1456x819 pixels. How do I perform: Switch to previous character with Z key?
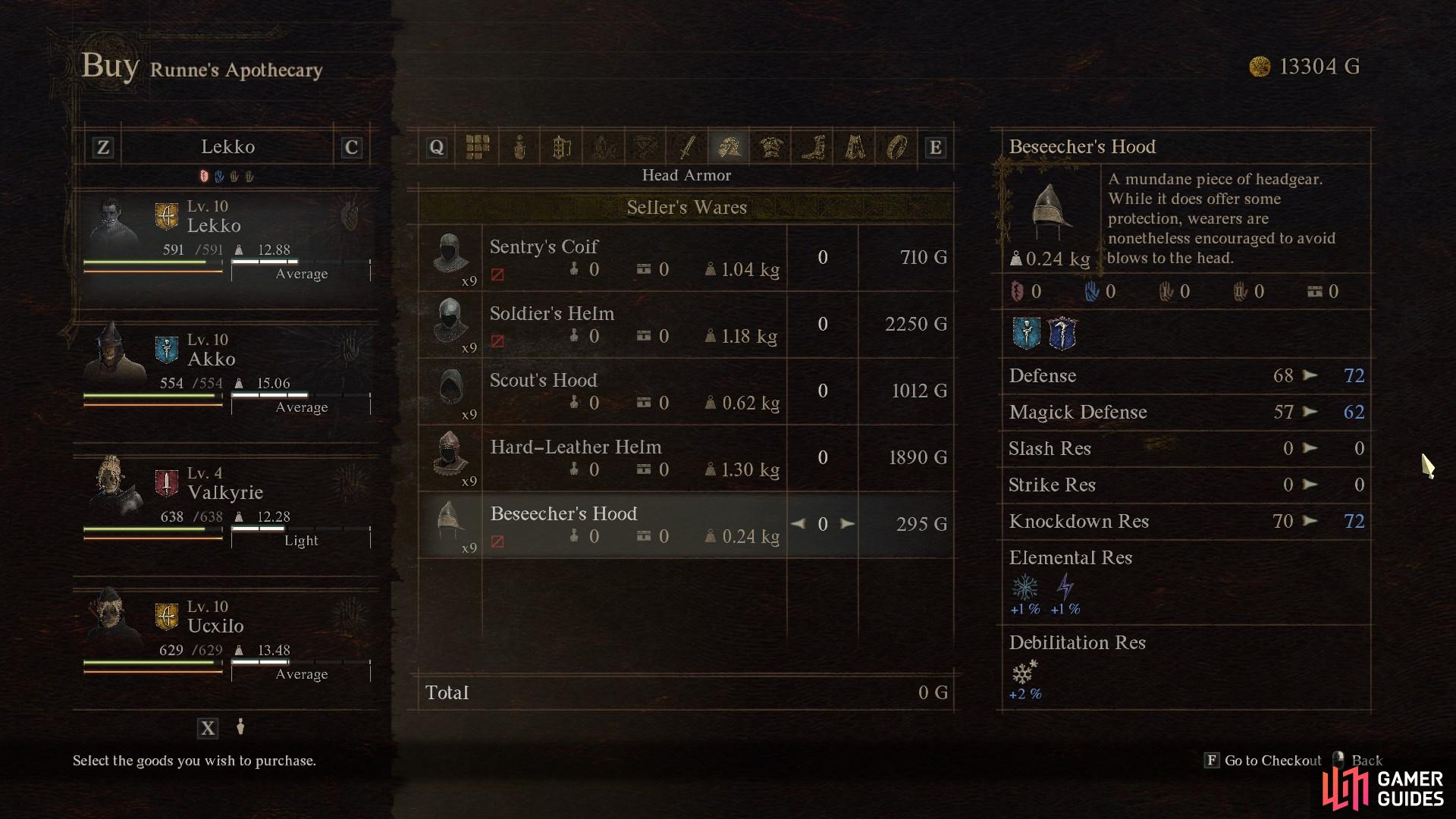103,147
